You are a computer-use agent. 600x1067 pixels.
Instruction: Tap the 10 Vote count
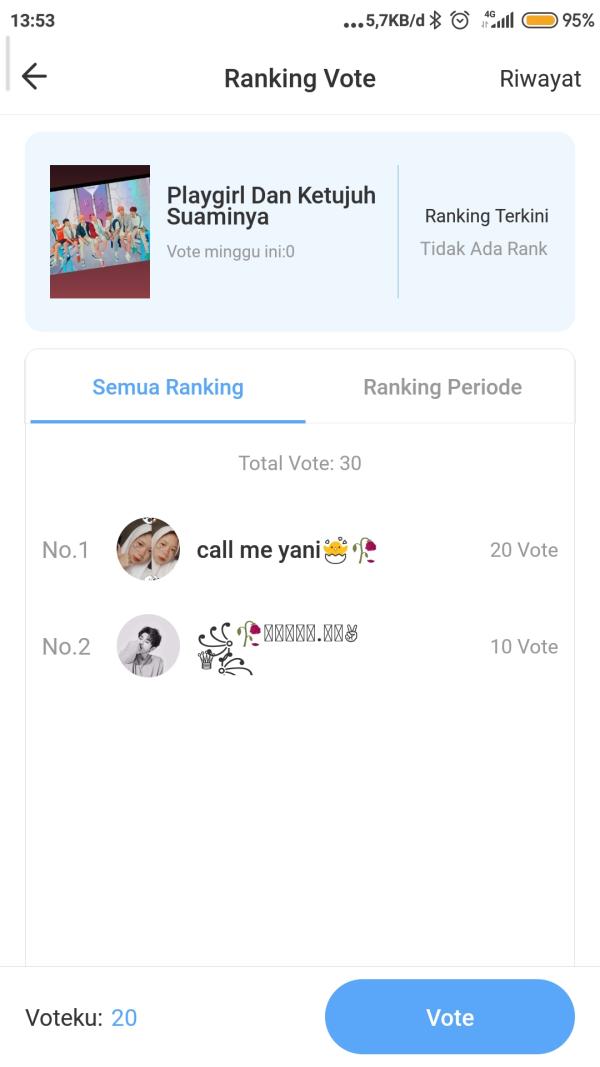pyautogui.click(x=524, y=646)
